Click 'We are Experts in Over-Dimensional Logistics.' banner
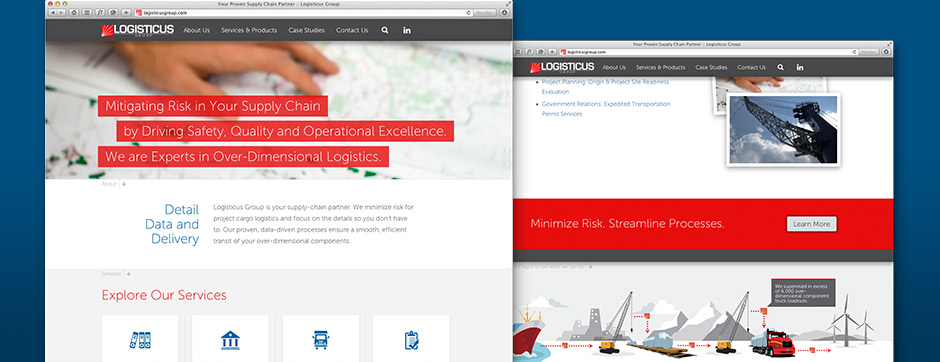The width and height of the screenshot is (940, 362). point(243,157)
